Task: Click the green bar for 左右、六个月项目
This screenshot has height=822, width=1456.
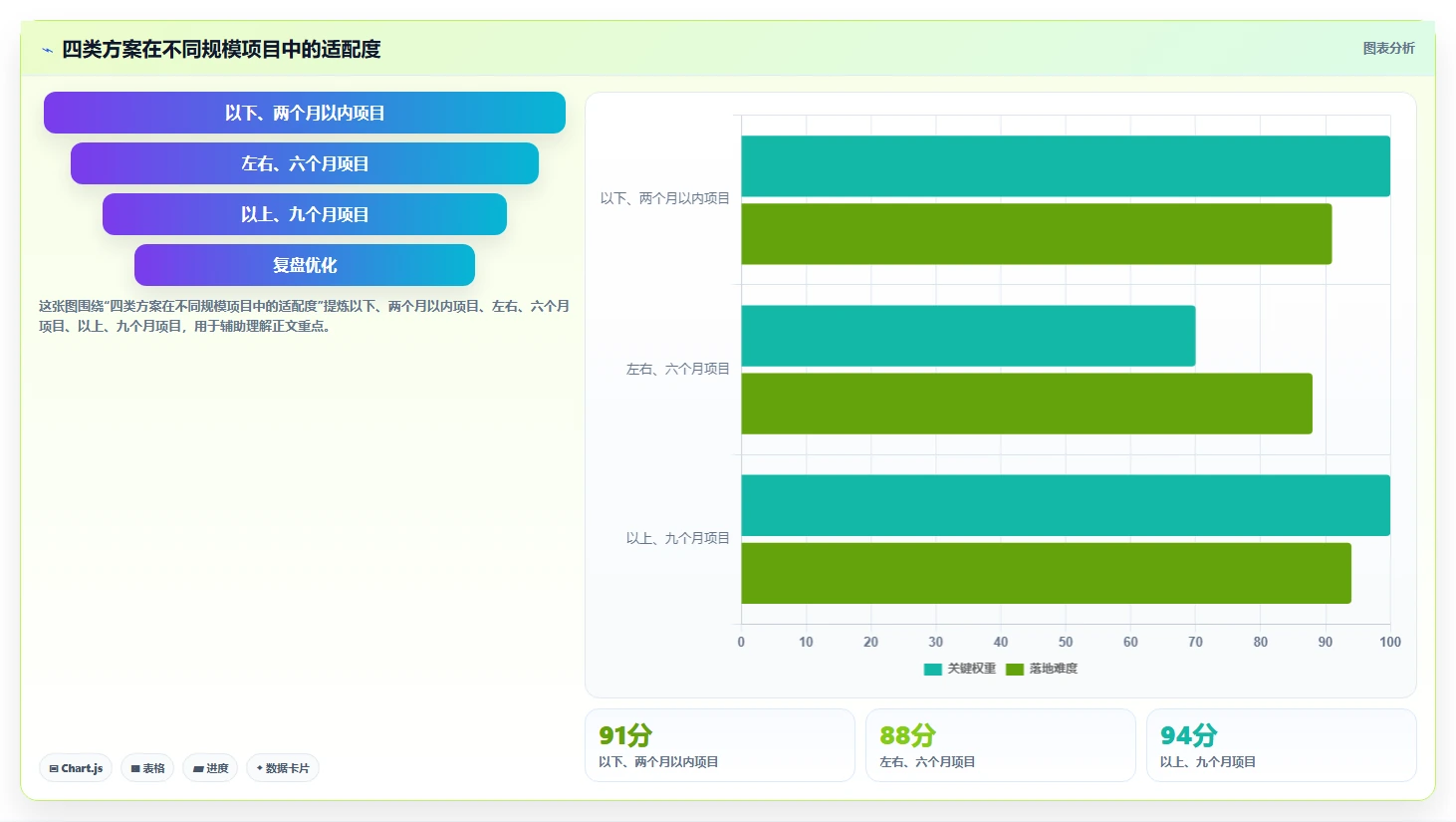Action: click(x=1027, y=404)
